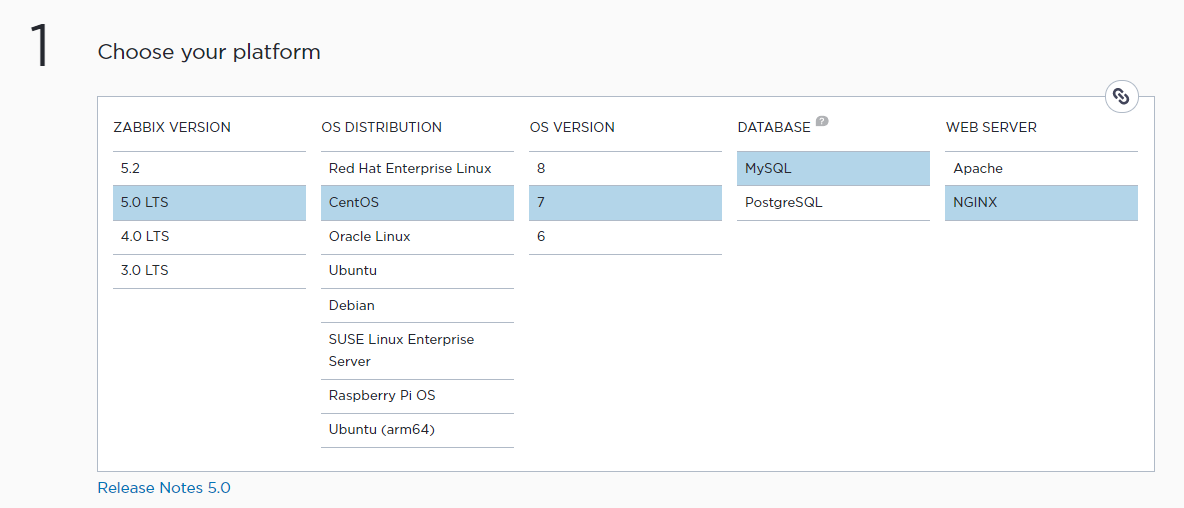Choose CentOS as OS distribution
1184x508 pixels.
point(417,203)
